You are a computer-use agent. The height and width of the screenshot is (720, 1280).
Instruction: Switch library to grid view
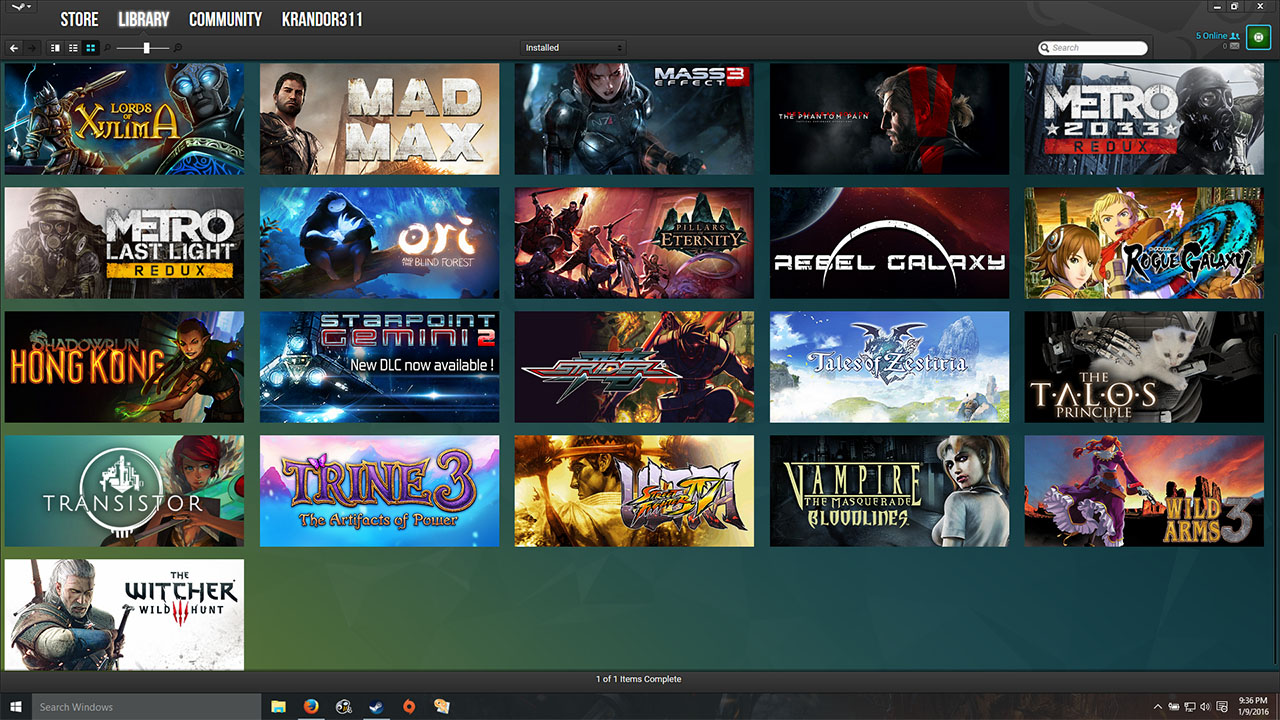tap(91, 48)
